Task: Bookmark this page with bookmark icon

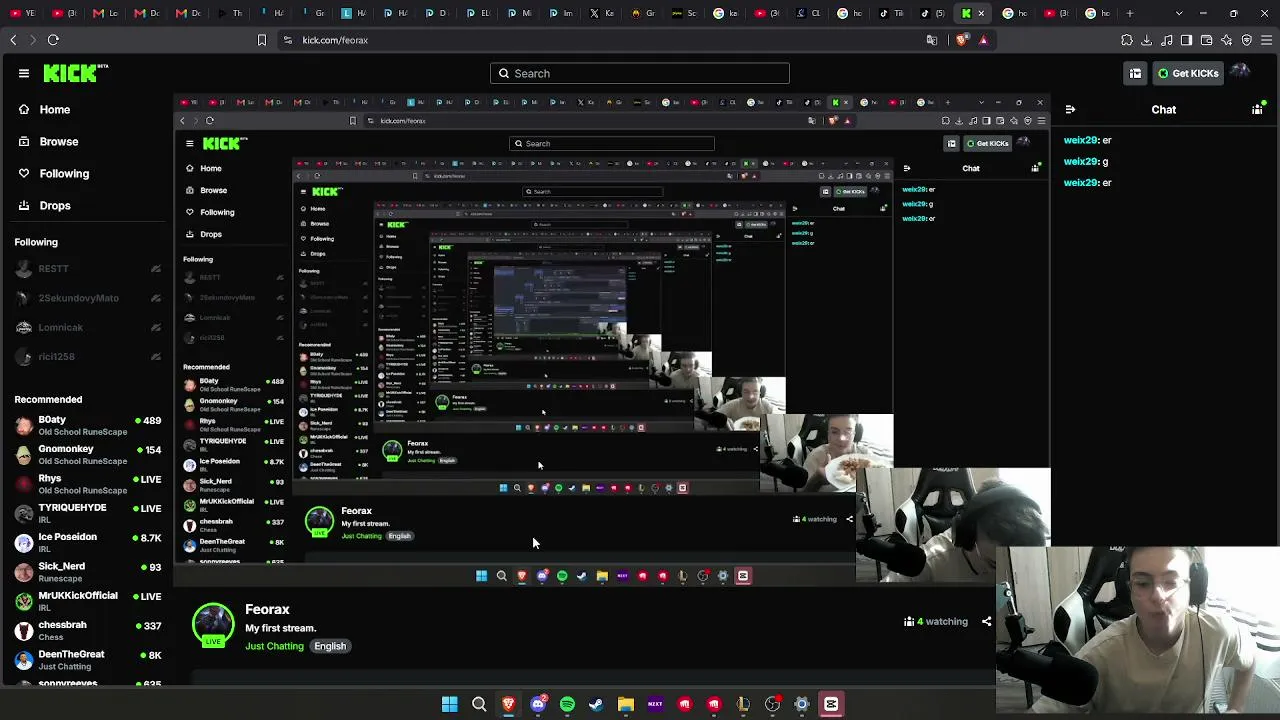Action: click(x=262, y=40)
